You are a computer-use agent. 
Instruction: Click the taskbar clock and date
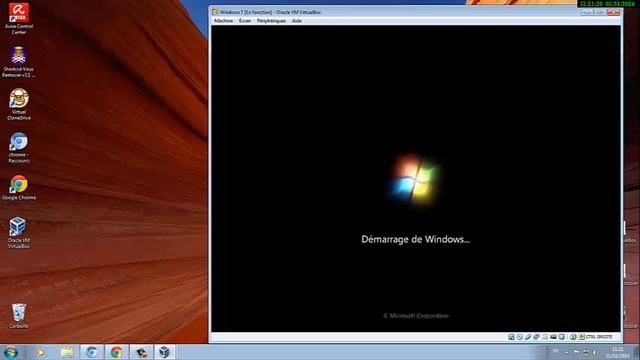point(618,353)
